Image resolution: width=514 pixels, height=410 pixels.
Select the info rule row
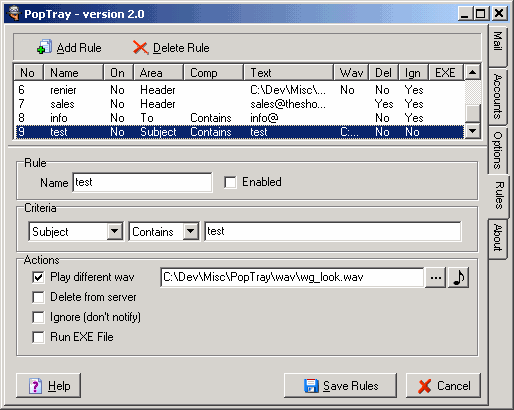[x=239, y=118]
